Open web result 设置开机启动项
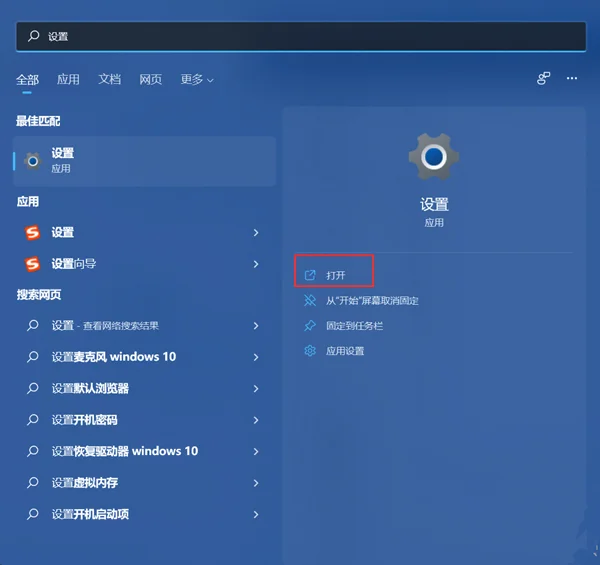Screen dimensions: 600x565 (144, 515)
